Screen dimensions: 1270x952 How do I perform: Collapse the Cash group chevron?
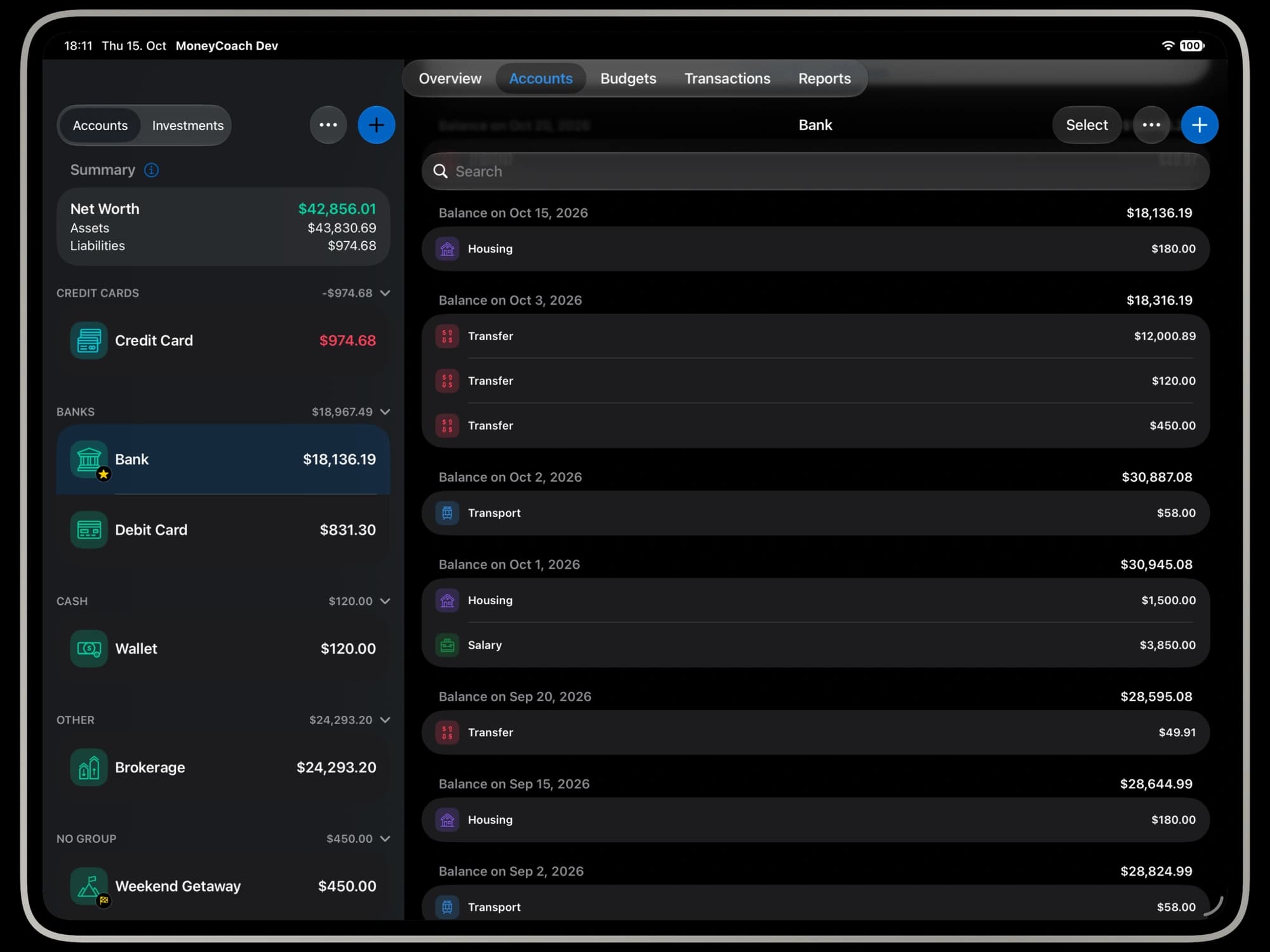point(385,601)
